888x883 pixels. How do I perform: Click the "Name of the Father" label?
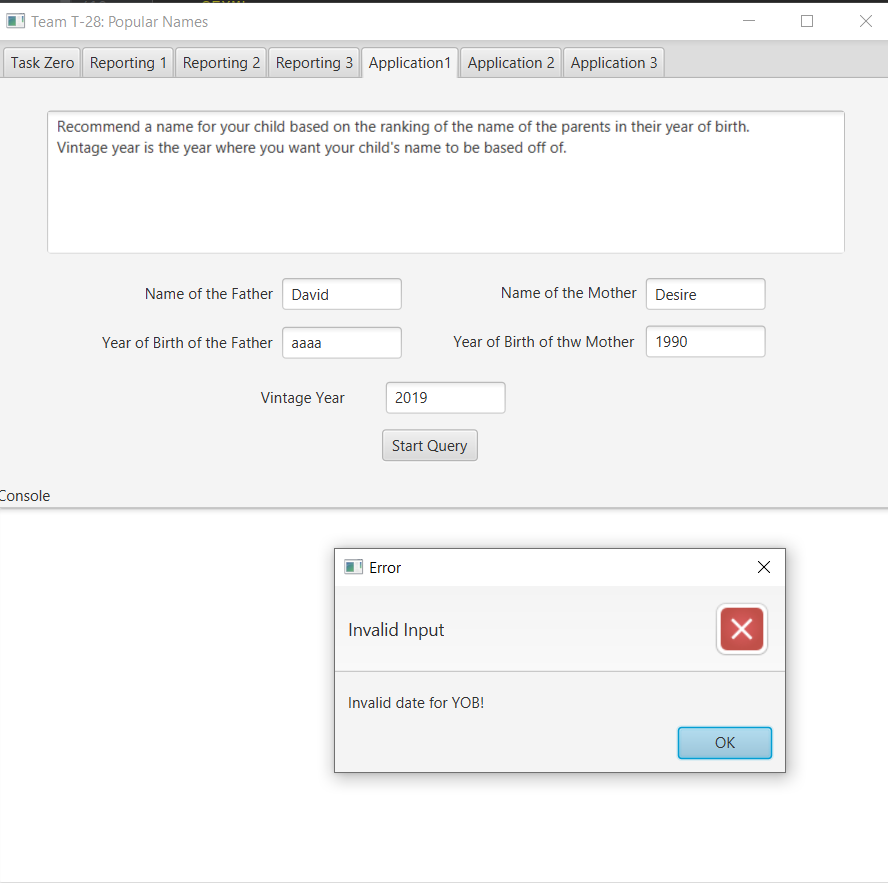point(208,293)
